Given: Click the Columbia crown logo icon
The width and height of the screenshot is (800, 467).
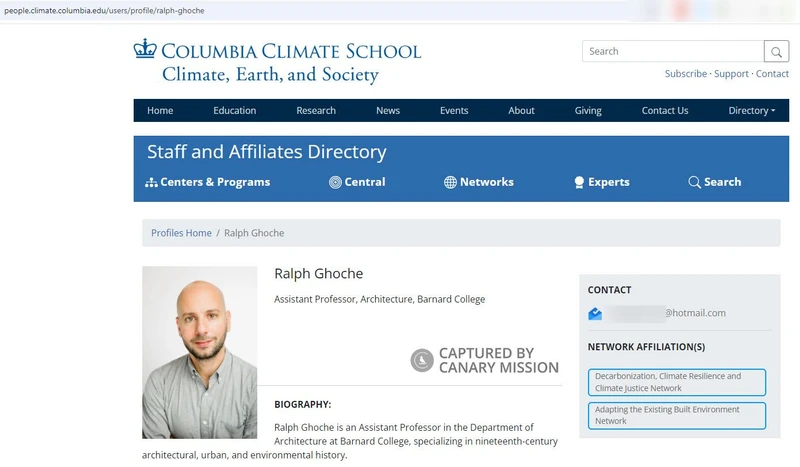Looking at the screenshot, I should pyautogui.click(x=145, y=48).
